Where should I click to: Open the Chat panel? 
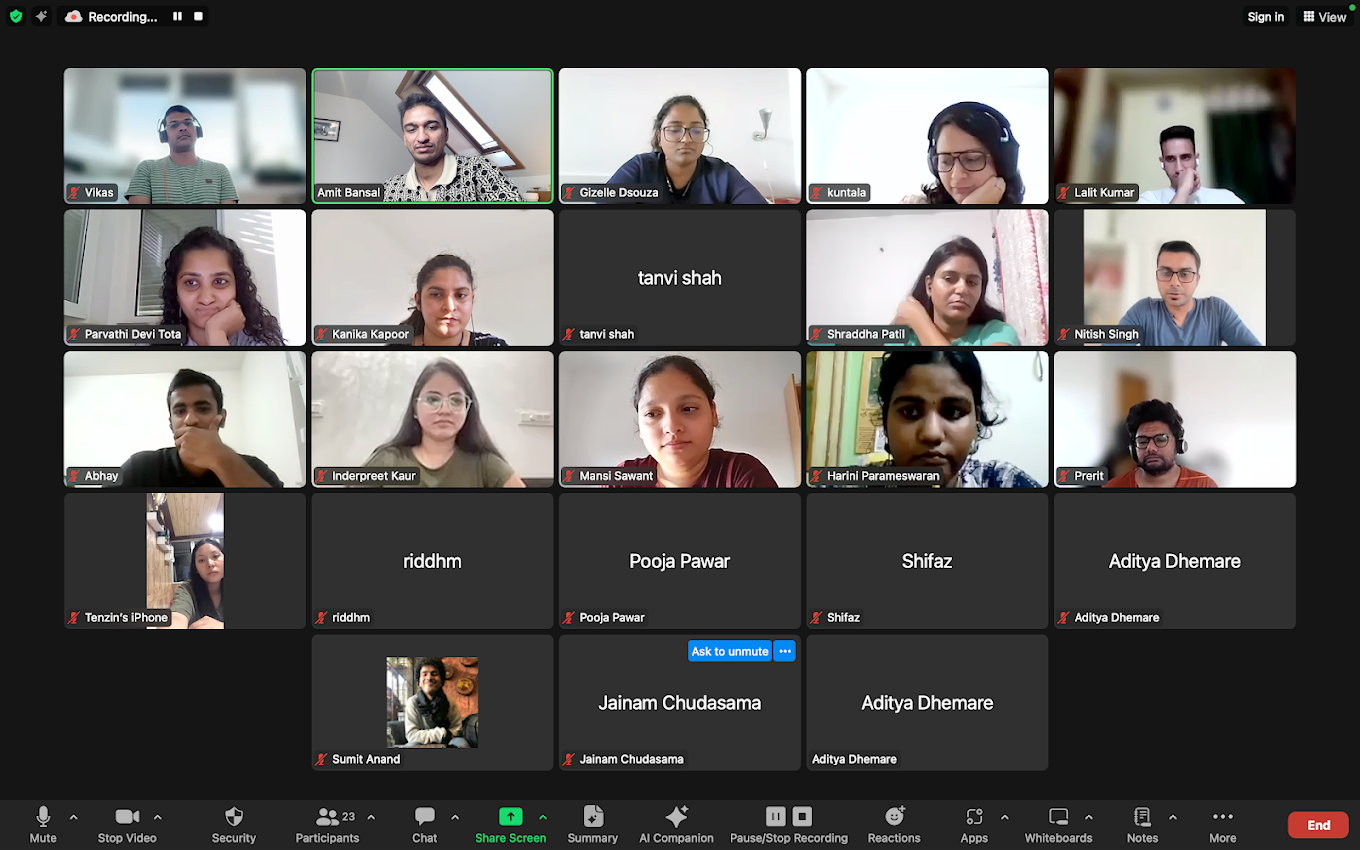425,825
